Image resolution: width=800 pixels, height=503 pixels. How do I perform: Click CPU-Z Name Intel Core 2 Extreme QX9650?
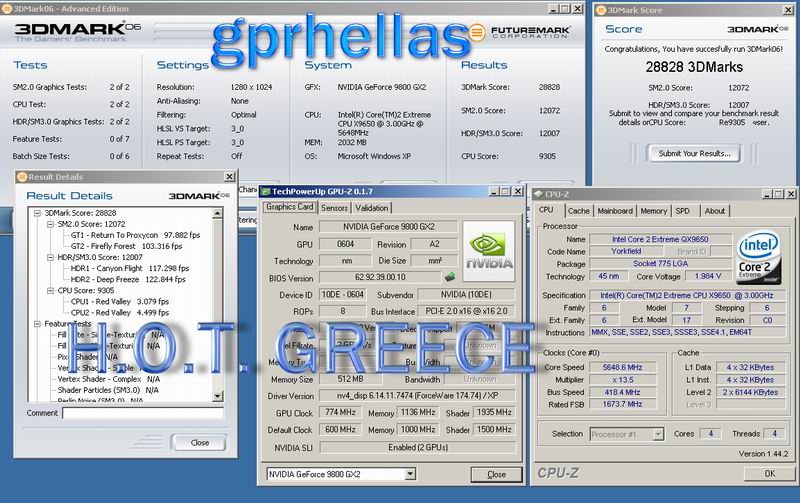[660, 239]
